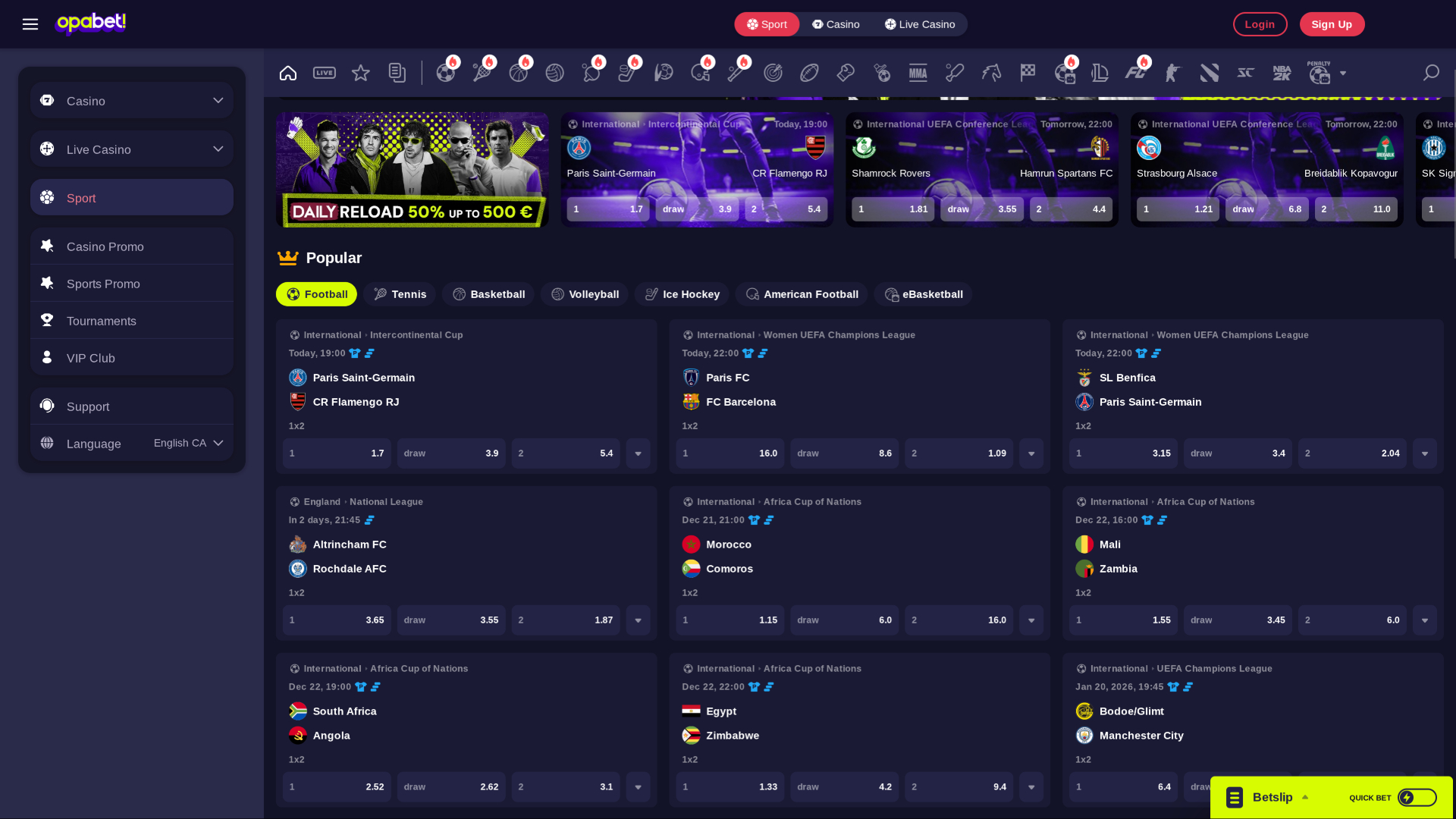Click the Darts icon in the sports bar
Viewport: 1456px width, 819px height.
coord(773,73)
